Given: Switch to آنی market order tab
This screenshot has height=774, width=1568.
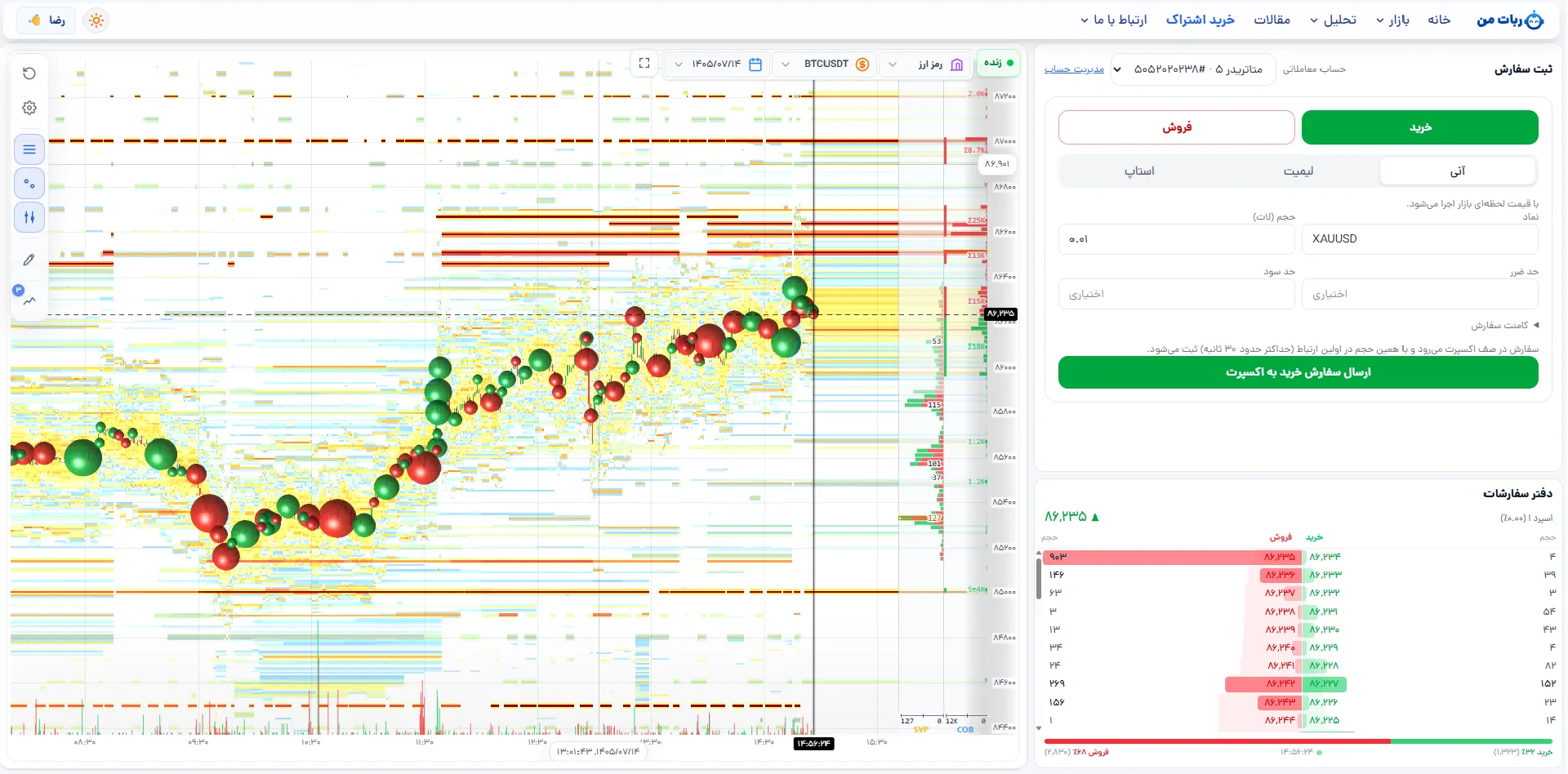Looking at the screenshot, I should pyautogui.click(x=1458, y=171).
